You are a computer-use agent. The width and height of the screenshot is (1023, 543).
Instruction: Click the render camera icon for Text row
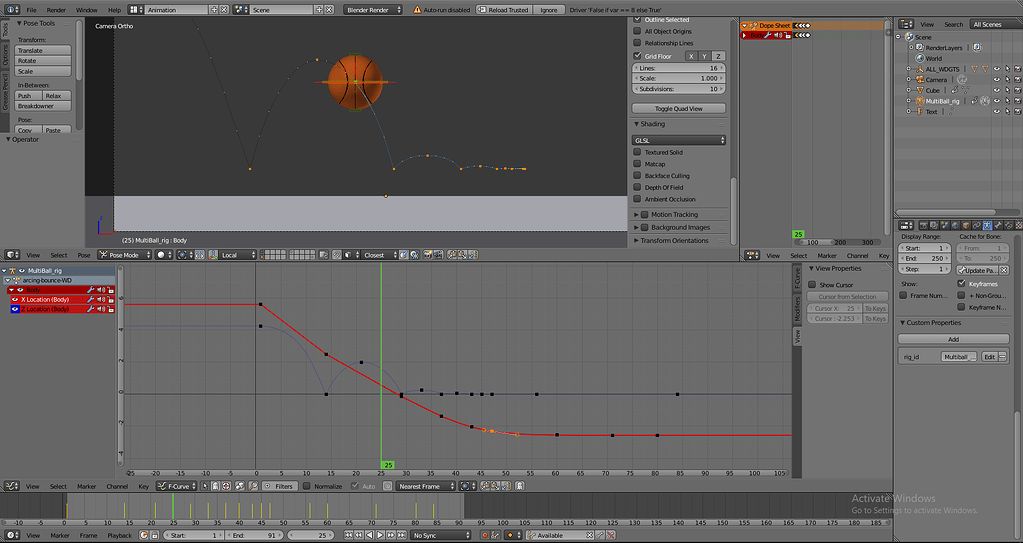(x=1017, y=112)
